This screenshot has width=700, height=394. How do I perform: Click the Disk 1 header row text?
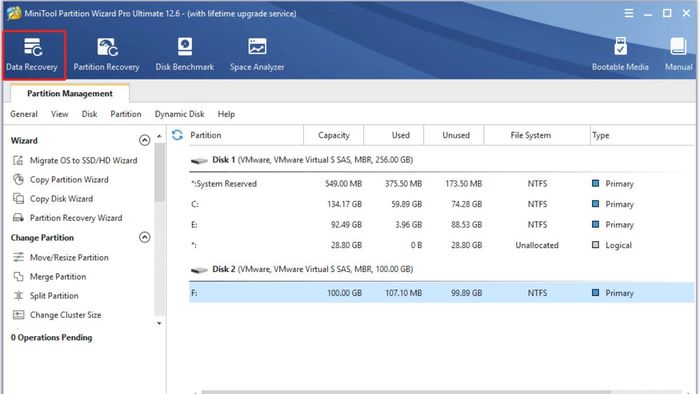312,160
